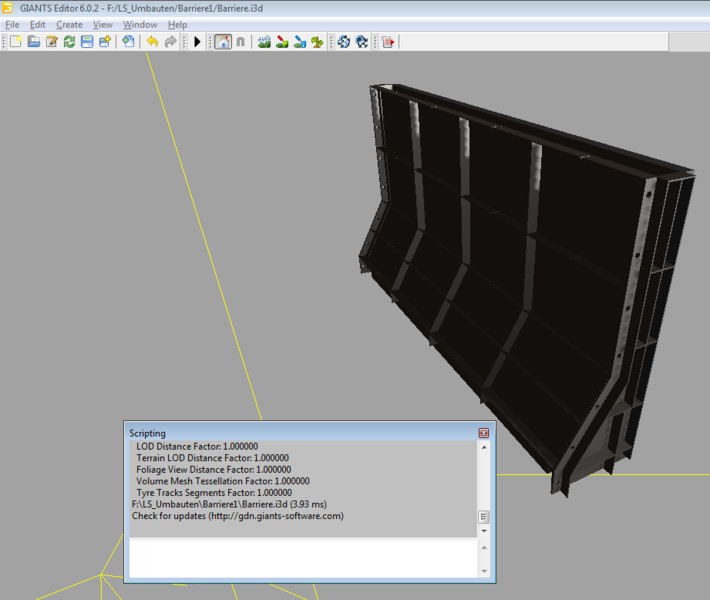The height and width of the screenshot is (600, 710).
Task: Click the terrain sculpt mode icon
Action: (x=264, y=42)
